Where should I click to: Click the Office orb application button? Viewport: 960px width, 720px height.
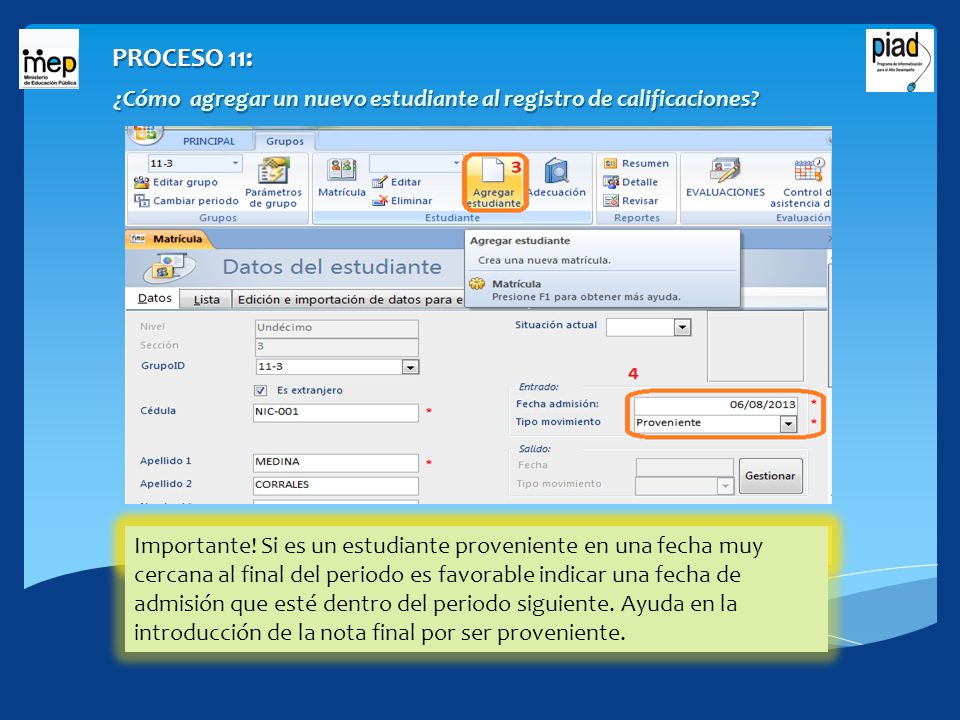[144, 132]
